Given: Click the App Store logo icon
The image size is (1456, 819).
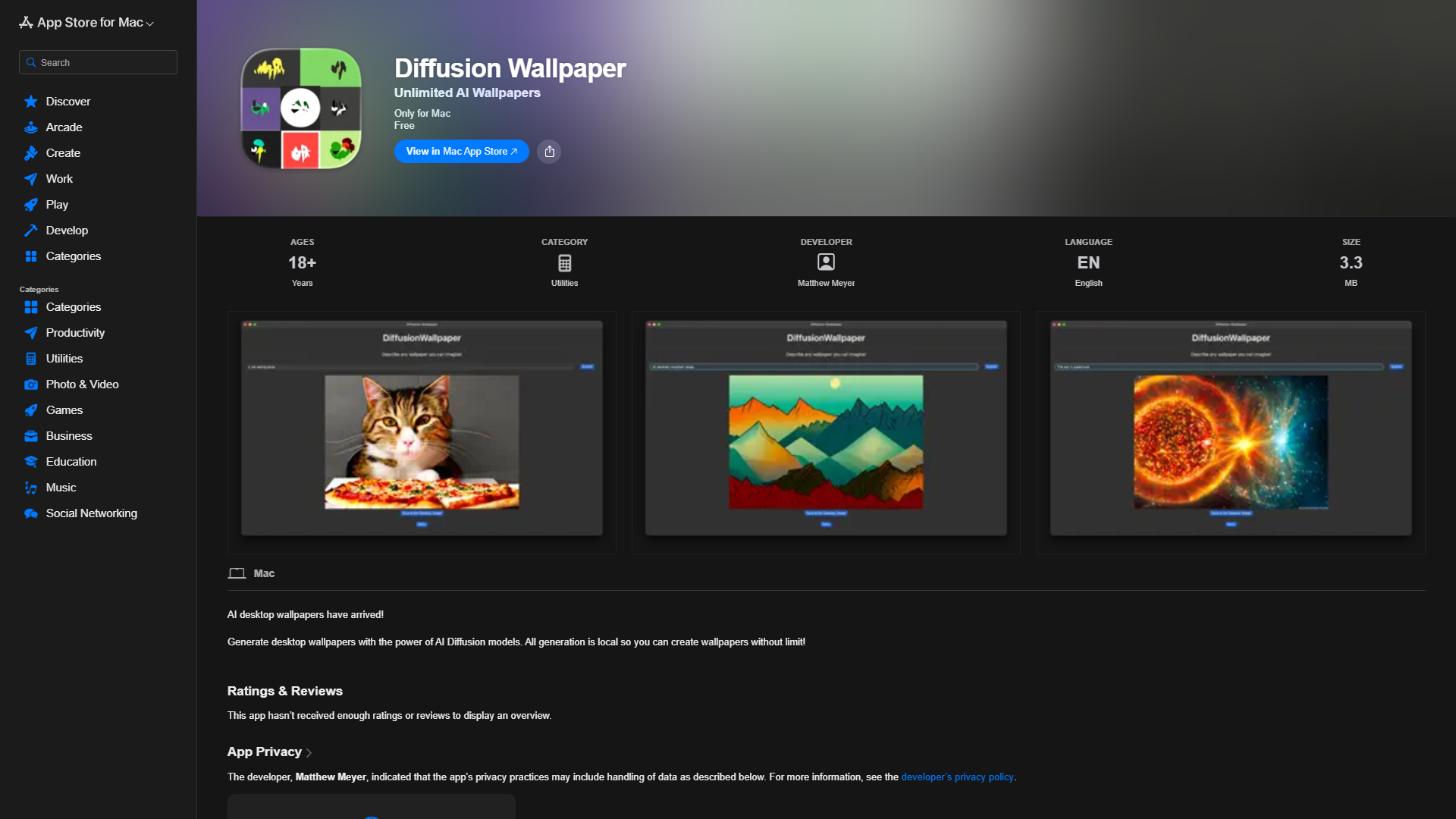Looking at the screenshot, I should 26,23.
